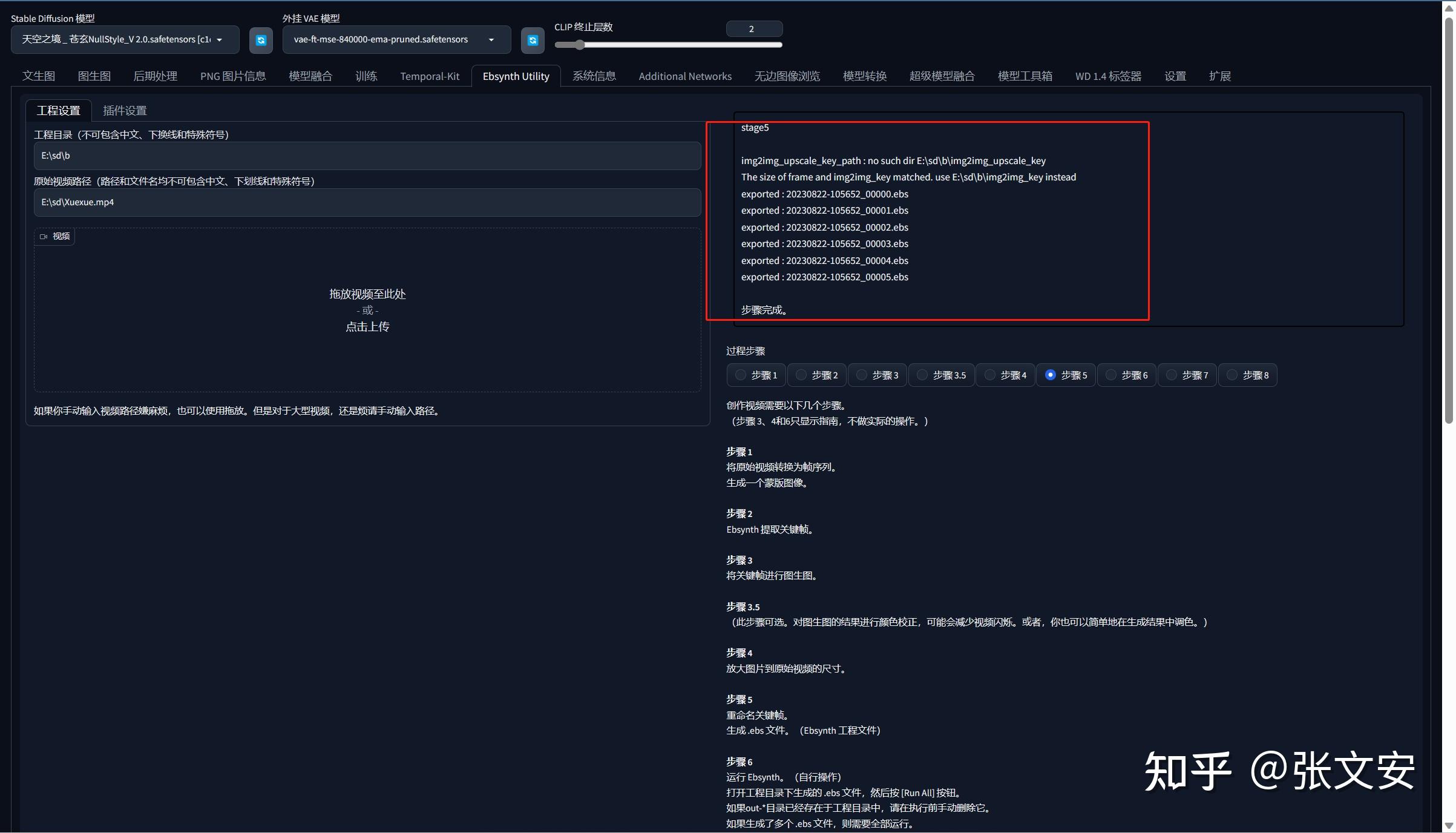This screenshot has height=833, width=1456.
Task: Refresh the Stable Diffusion model list
Action: (260, 40)
